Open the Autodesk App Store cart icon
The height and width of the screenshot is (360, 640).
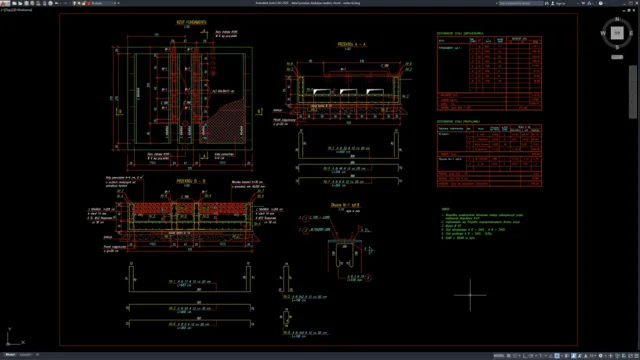[583, 3]
